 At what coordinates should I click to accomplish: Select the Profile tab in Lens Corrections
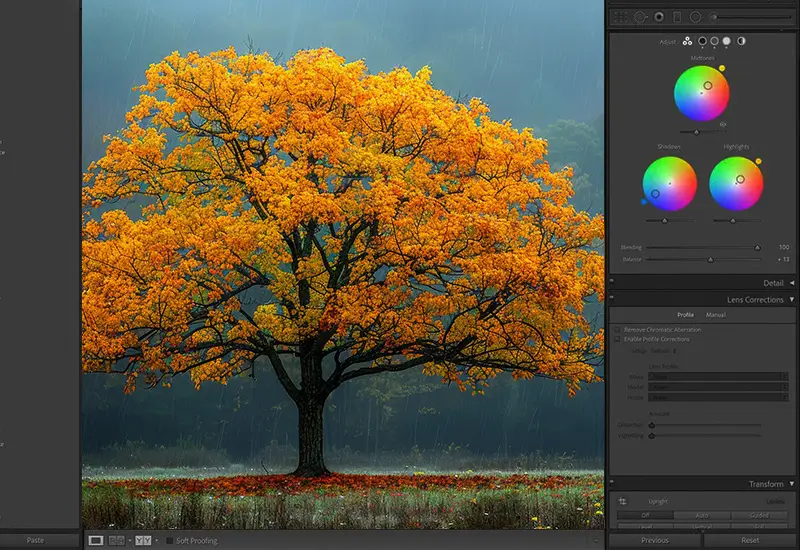(685, 315)
